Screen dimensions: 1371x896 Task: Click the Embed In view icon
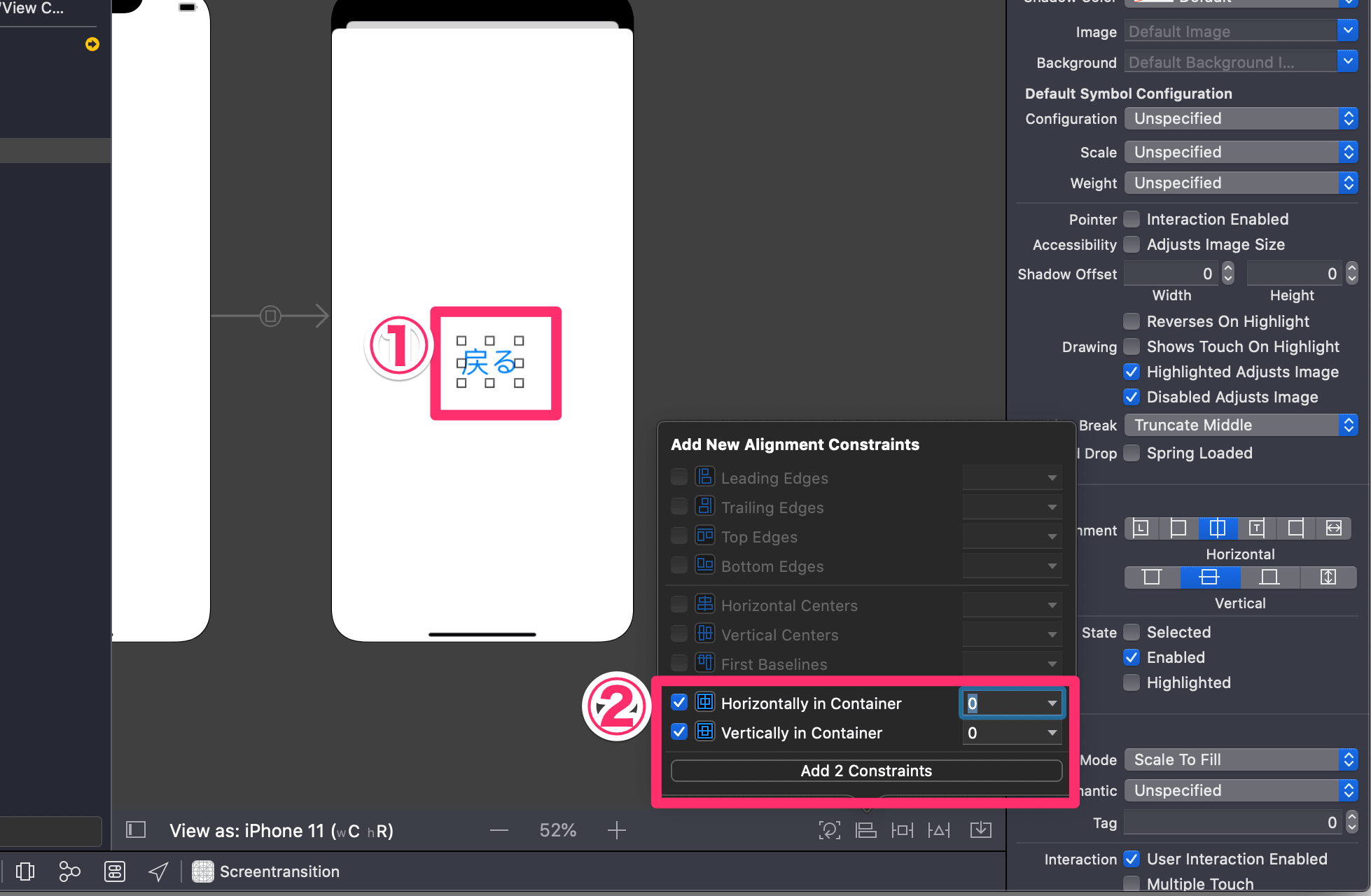980,830
